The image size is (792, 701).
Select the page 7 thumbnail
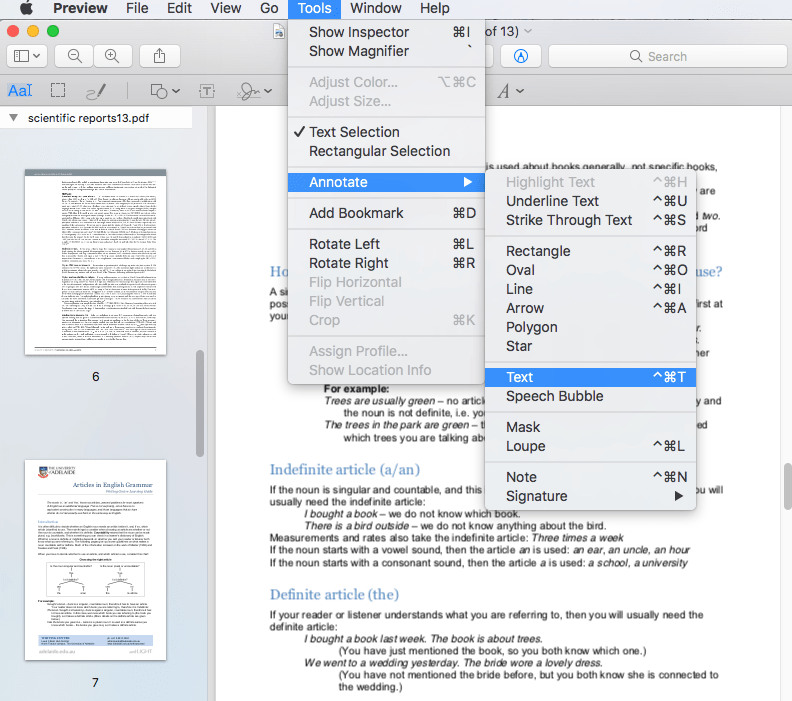[95, 560]
